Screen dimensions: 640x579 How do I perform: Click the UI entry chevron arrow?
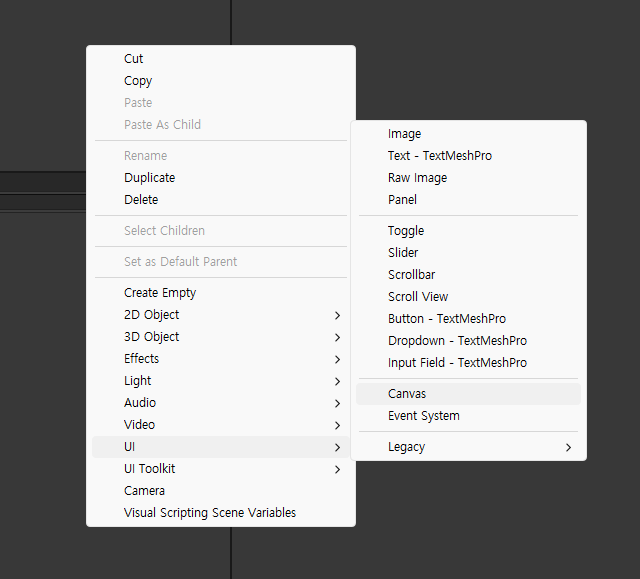point(337,448)
